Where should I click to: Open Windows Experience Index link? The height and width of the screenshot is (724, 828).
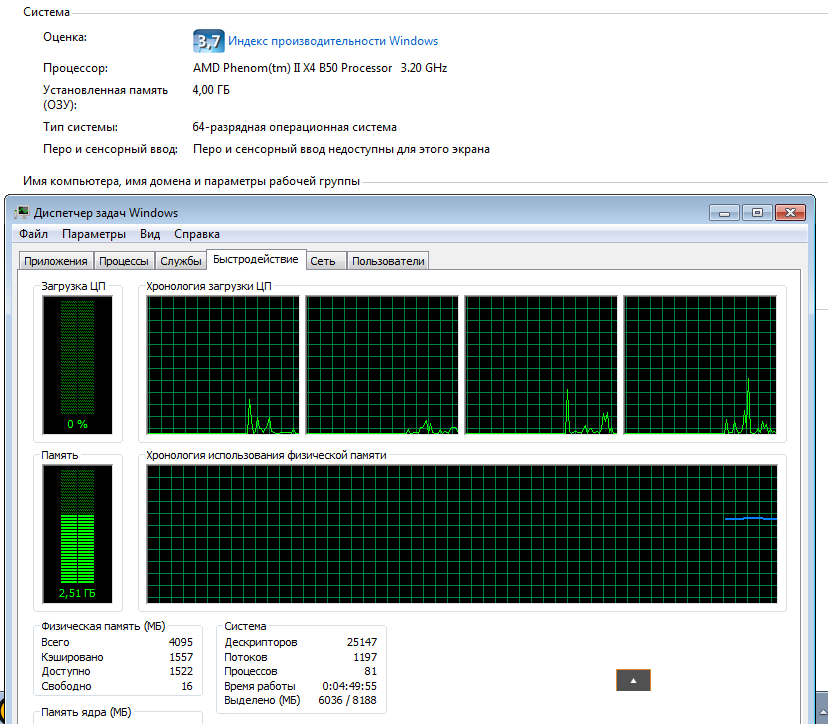click(333, 41)
